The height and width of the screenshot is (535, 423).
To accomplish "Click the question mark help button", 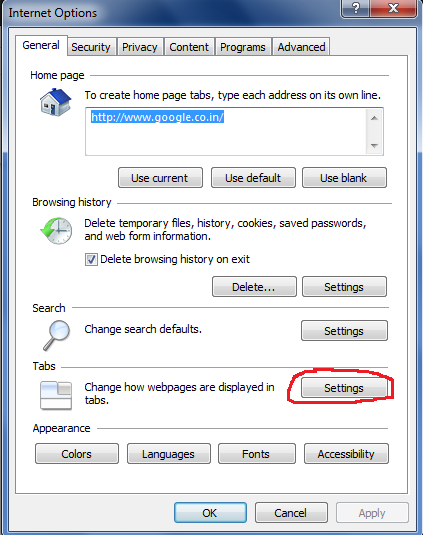I will point(355,8).
